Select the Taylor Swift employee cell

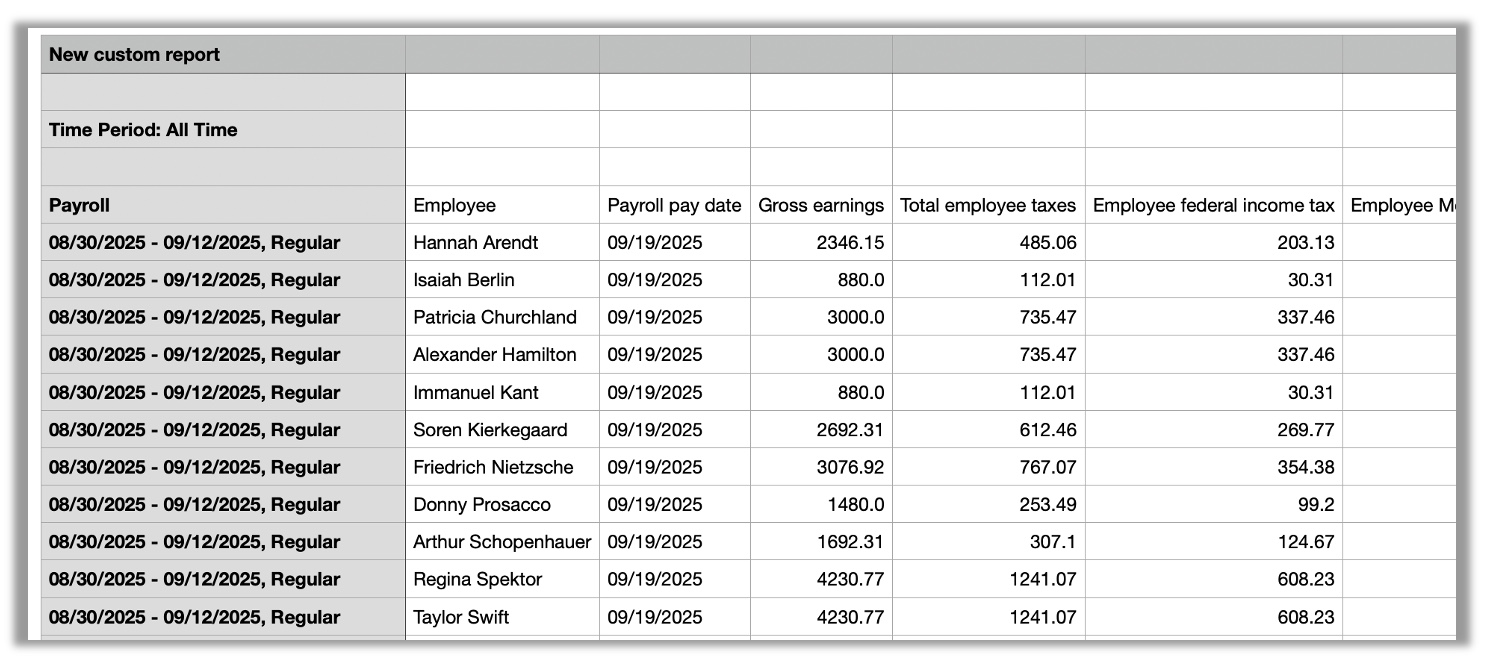(461, 618)
